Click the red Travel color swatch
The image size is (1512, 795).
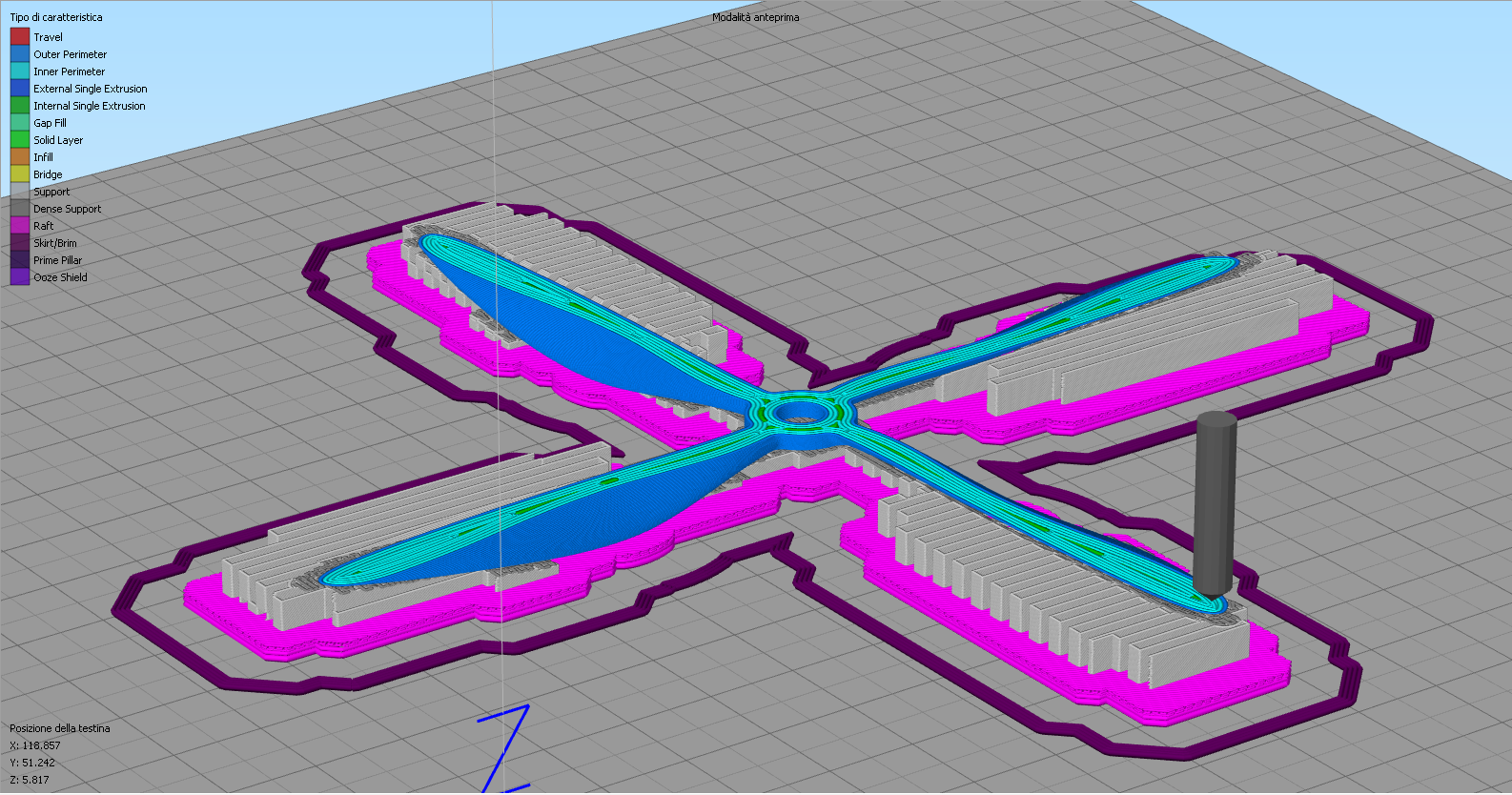coord(20,37)
